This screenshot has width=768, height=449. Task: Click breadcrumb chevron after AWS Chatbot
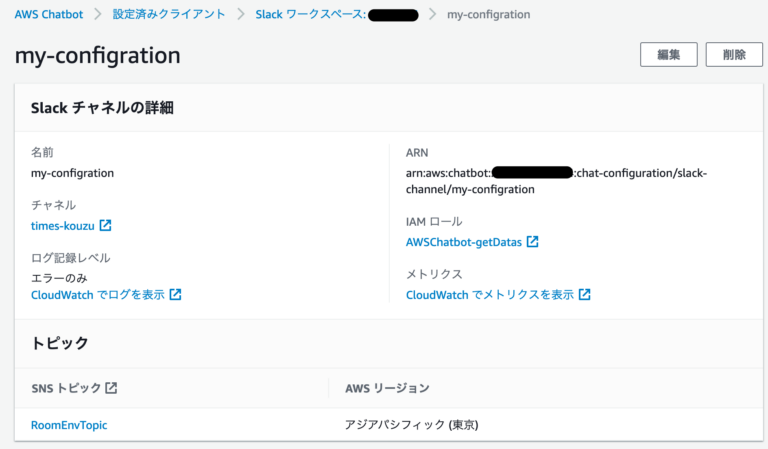[98, 14]
